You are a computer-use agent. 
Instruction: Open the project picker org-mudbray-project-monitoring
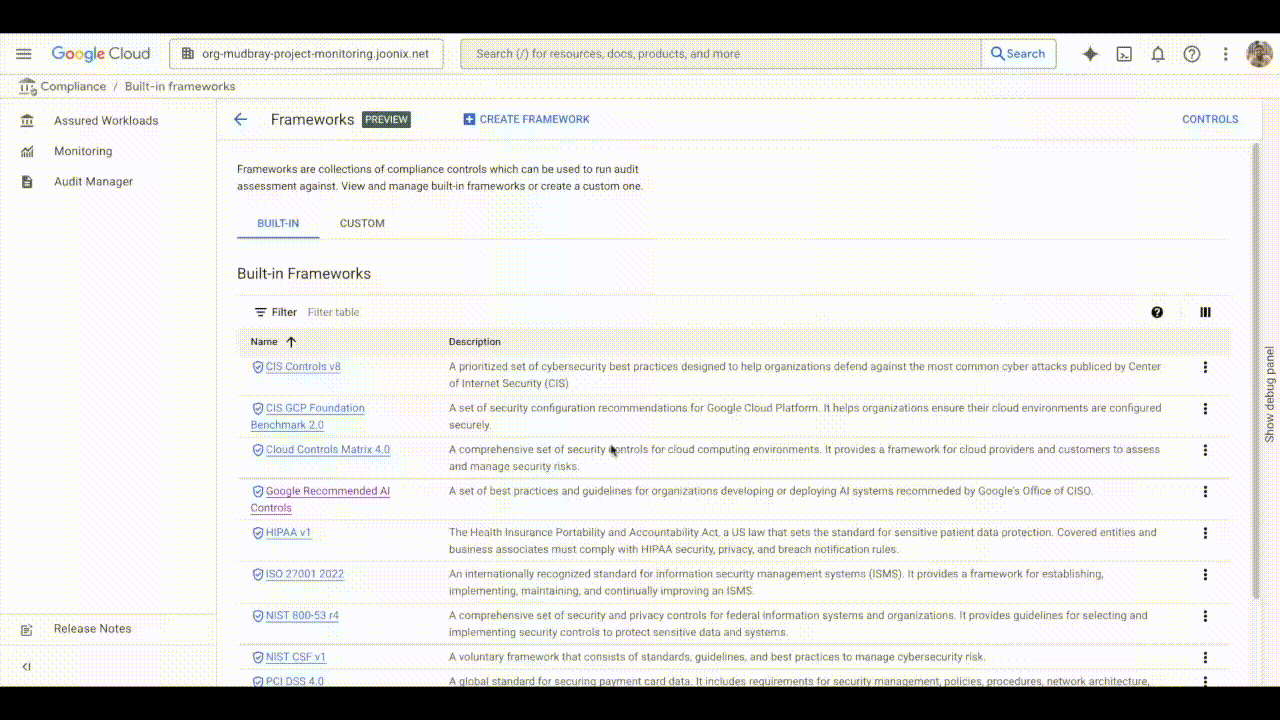pyautogui.click(x=306, y=54)
